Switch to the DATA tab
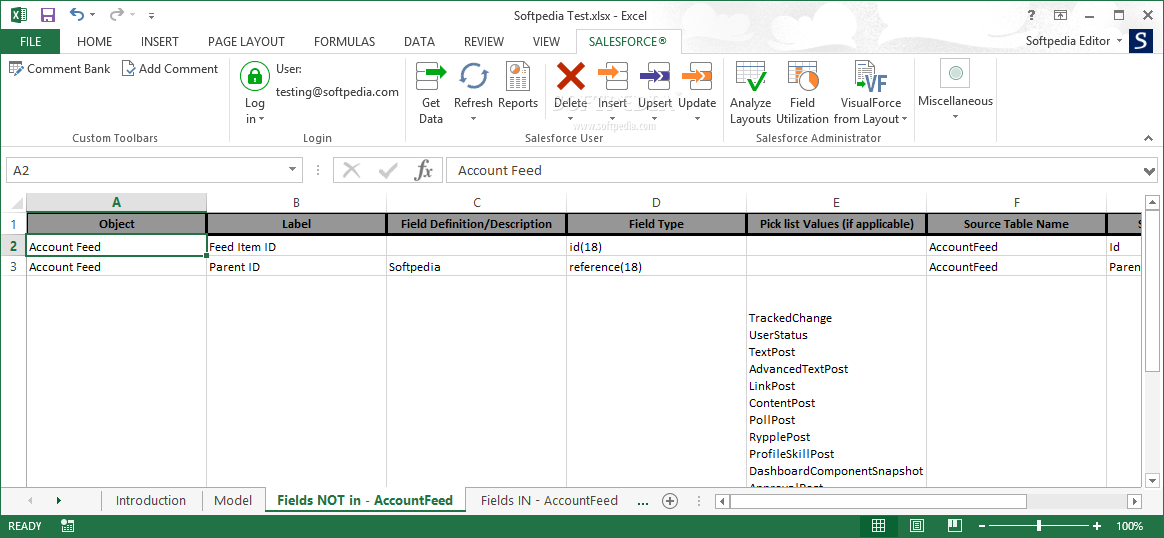Screen dimensions: 1164x538 coord(419,42)
